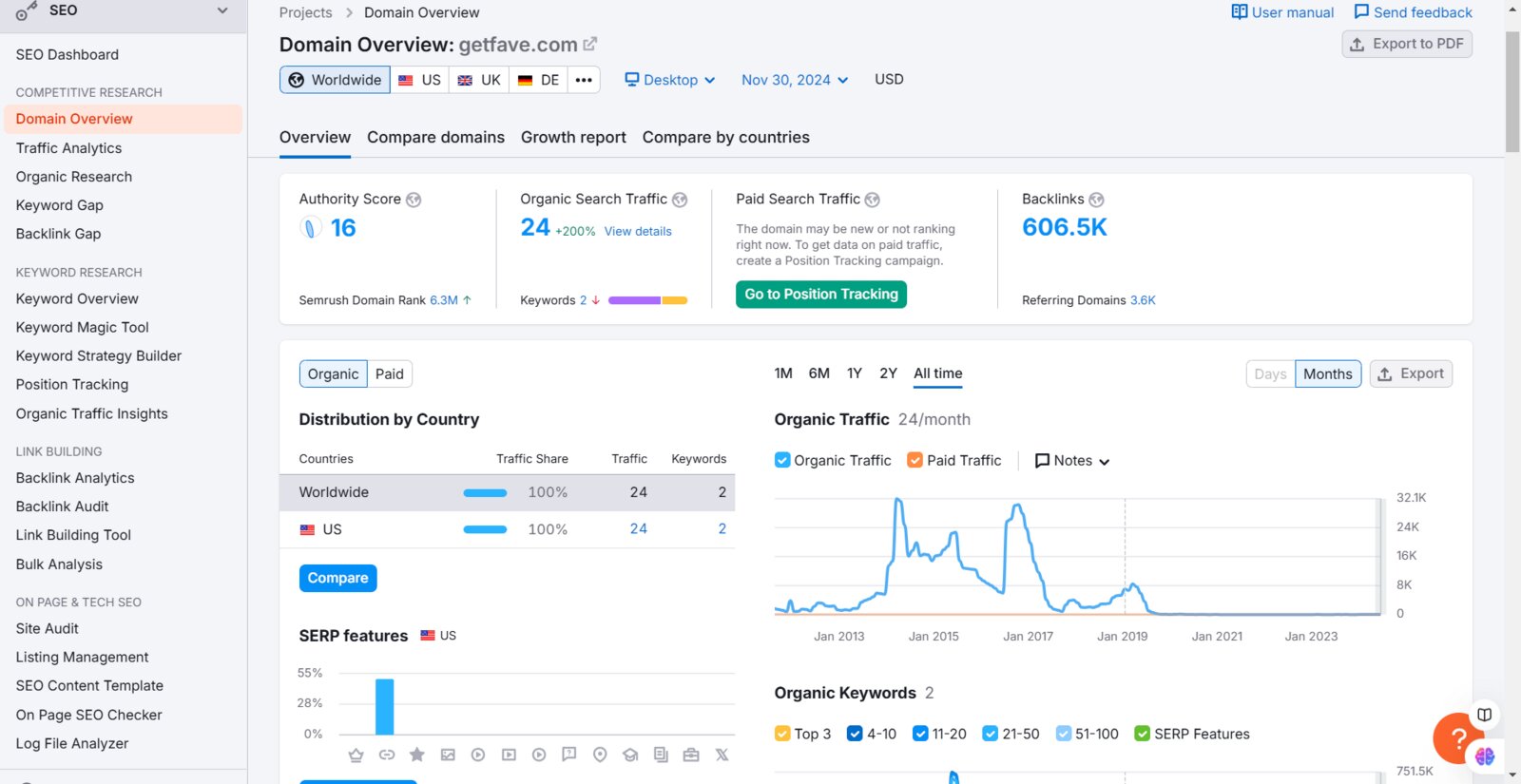Click Projects breadcrumb

click(x=305, y=12)
